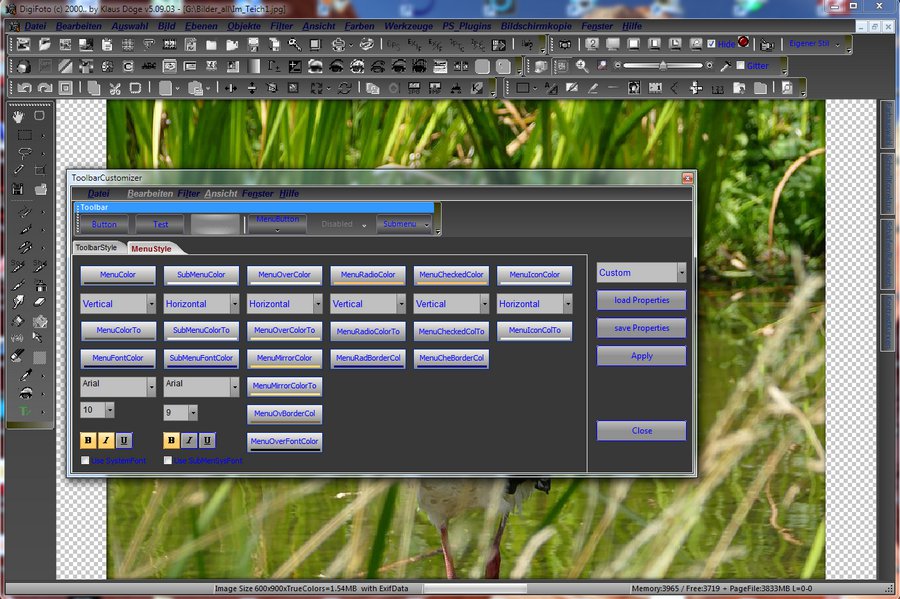
Task: Click the save Properties button
Action: click(641, 328)
